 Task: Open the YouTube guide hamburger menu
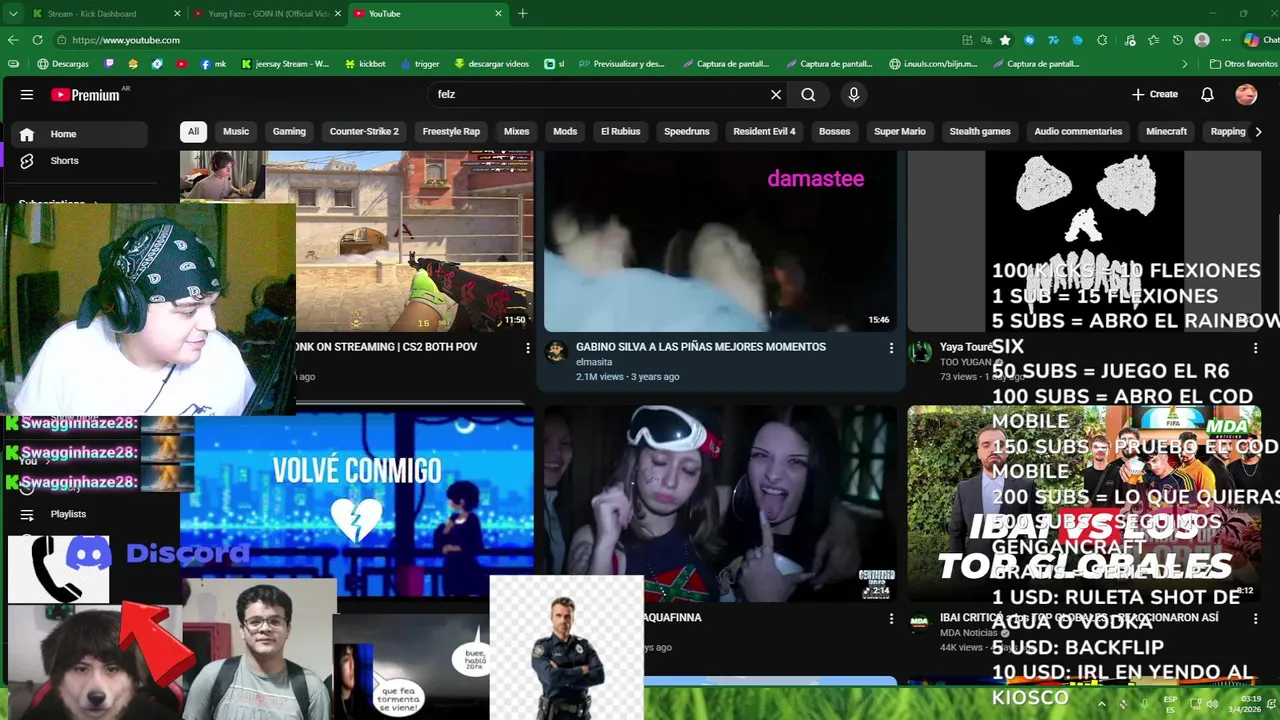[x=27, y=95]
